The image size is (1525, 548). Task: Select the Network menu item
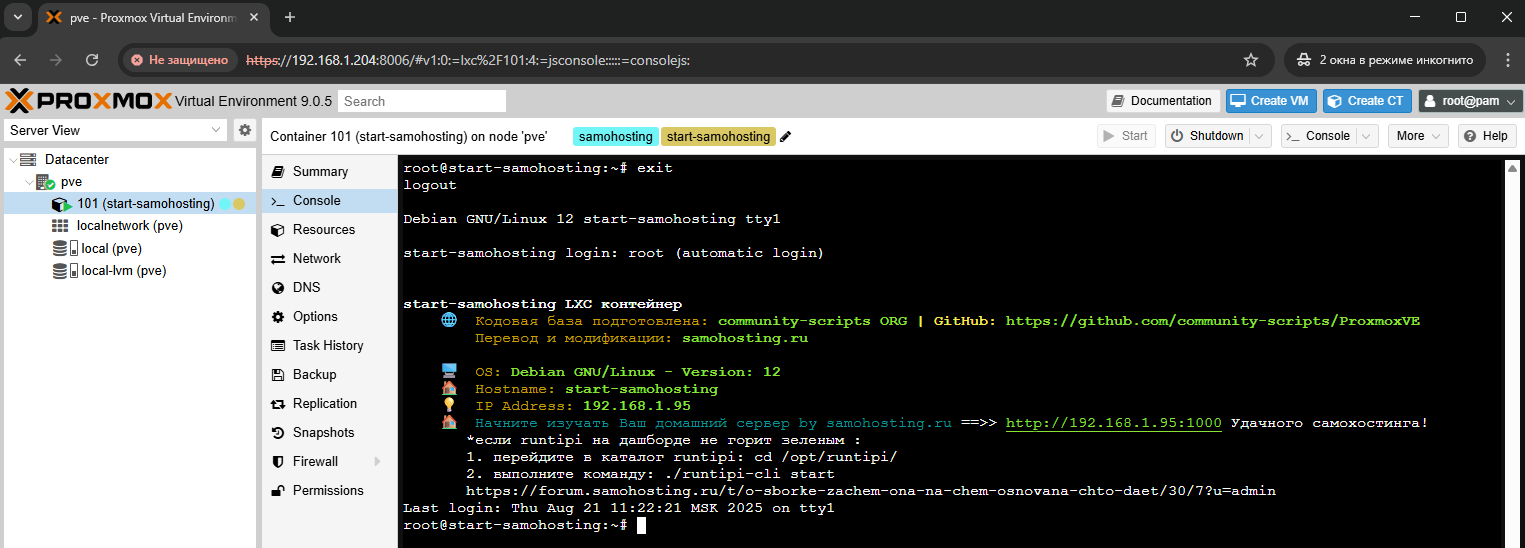(x=316, y=258)
